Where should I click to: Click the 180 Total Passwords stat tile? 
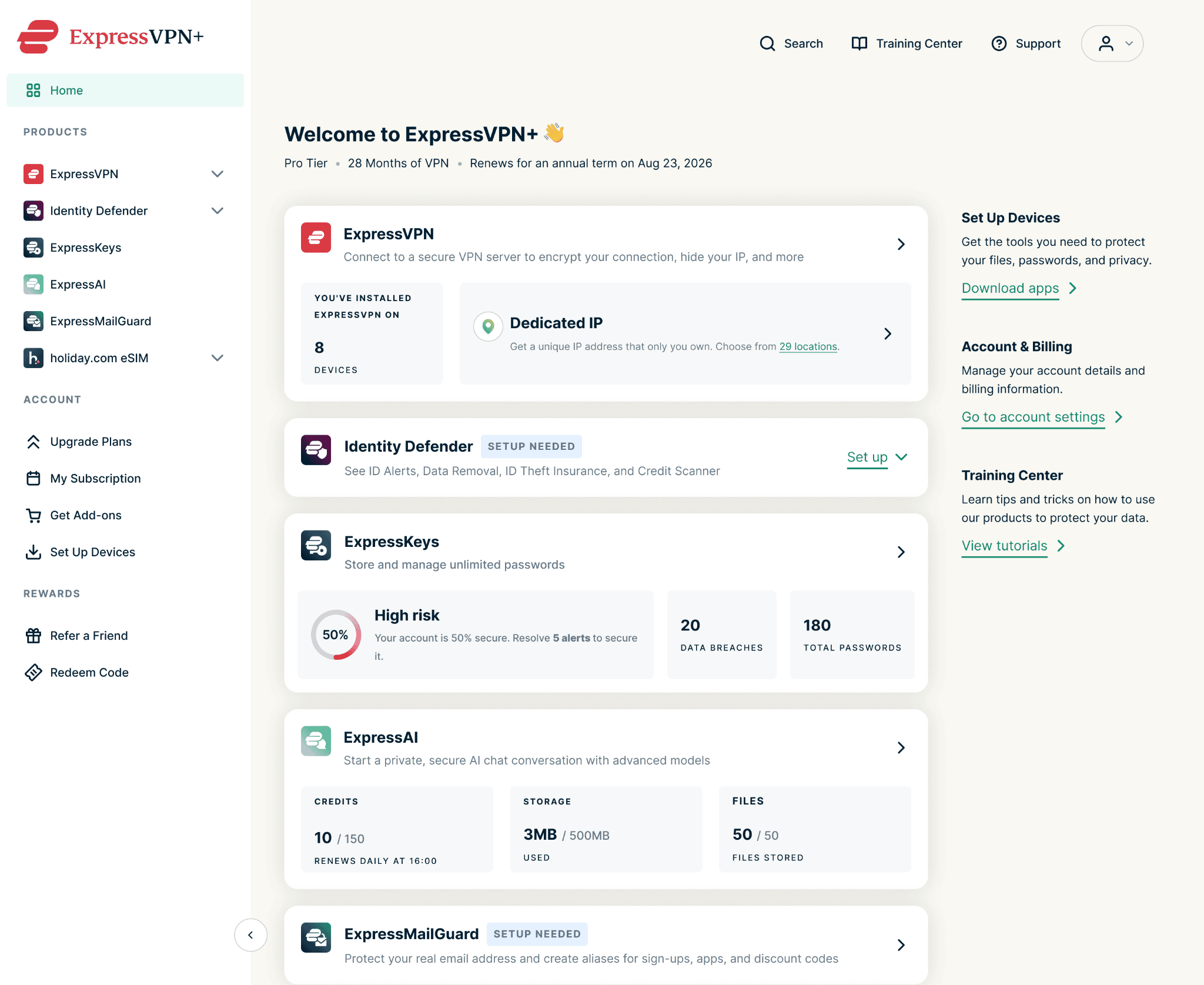pos(852,635)
